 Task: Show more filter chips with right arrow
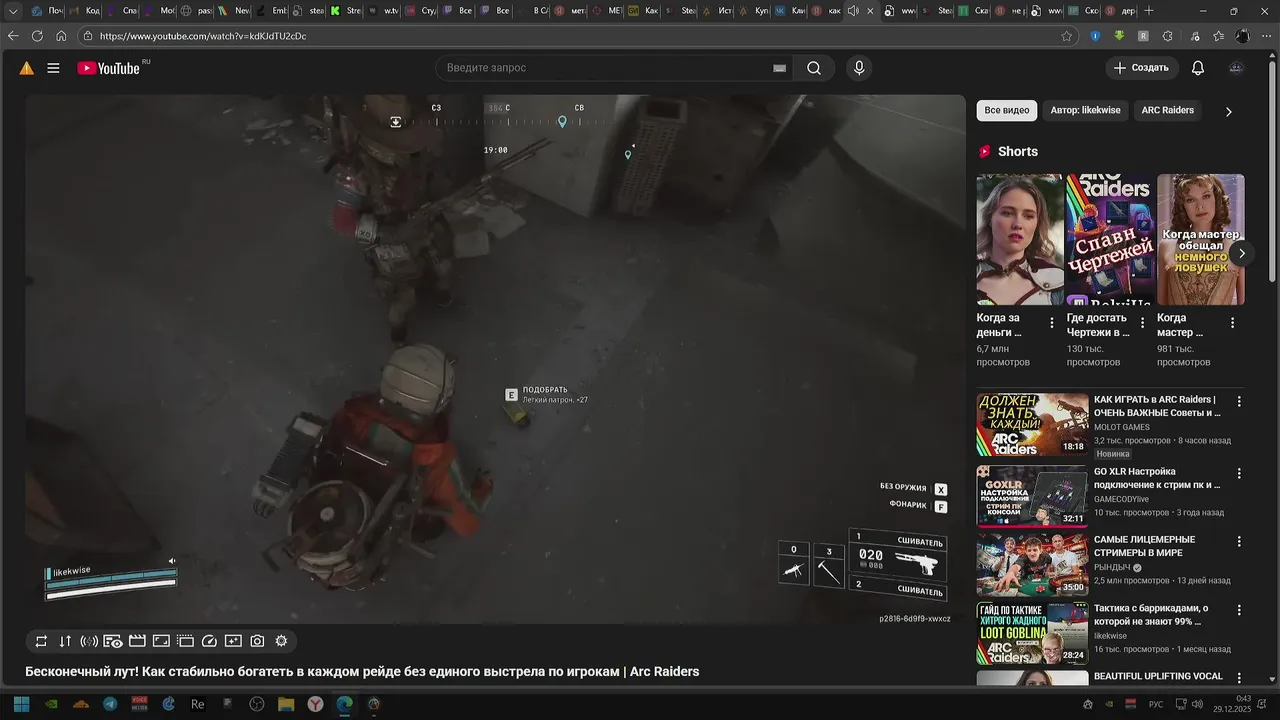coord(1228,111)
